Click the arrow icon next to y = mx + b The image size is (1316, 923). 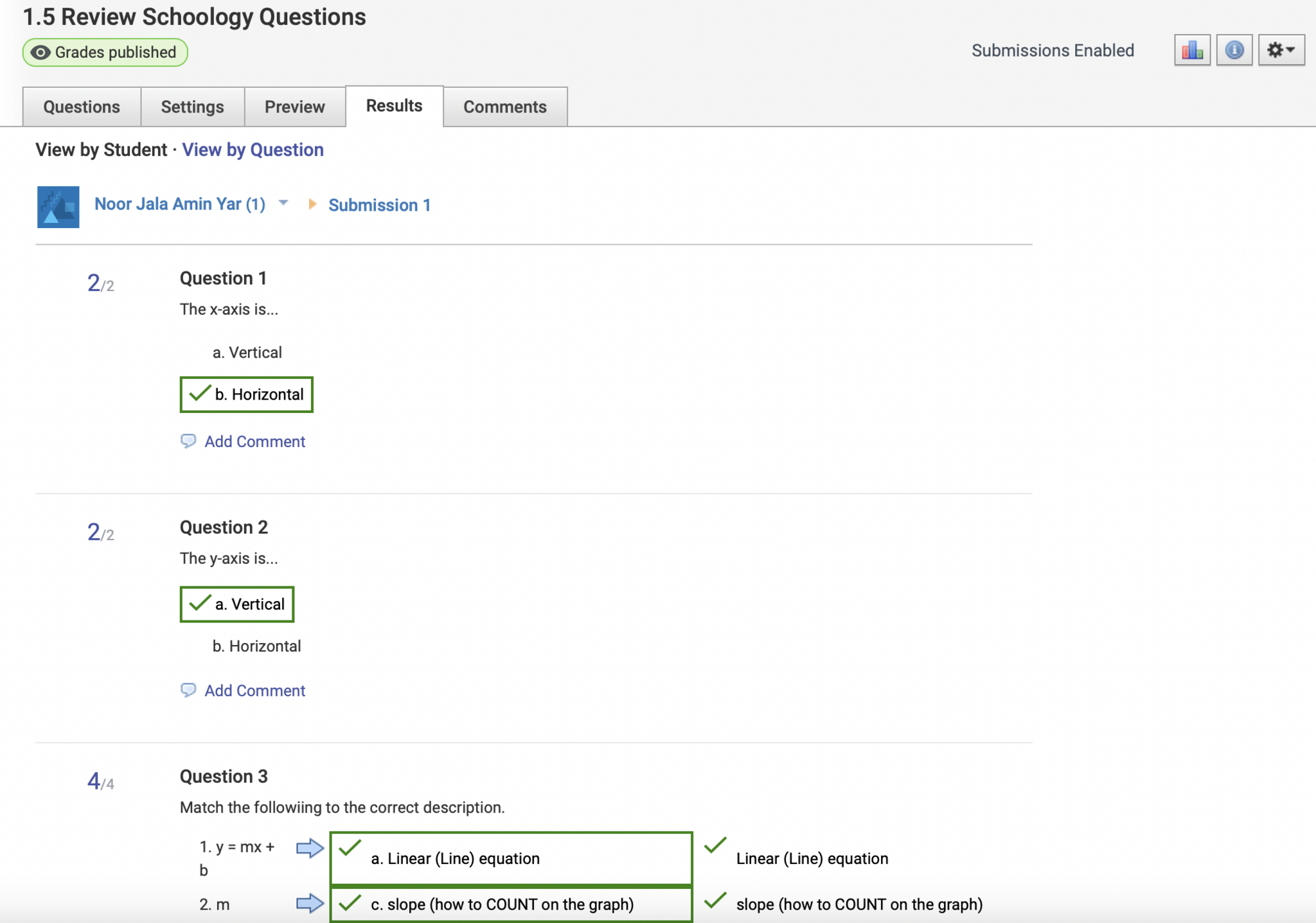(310, 848)
